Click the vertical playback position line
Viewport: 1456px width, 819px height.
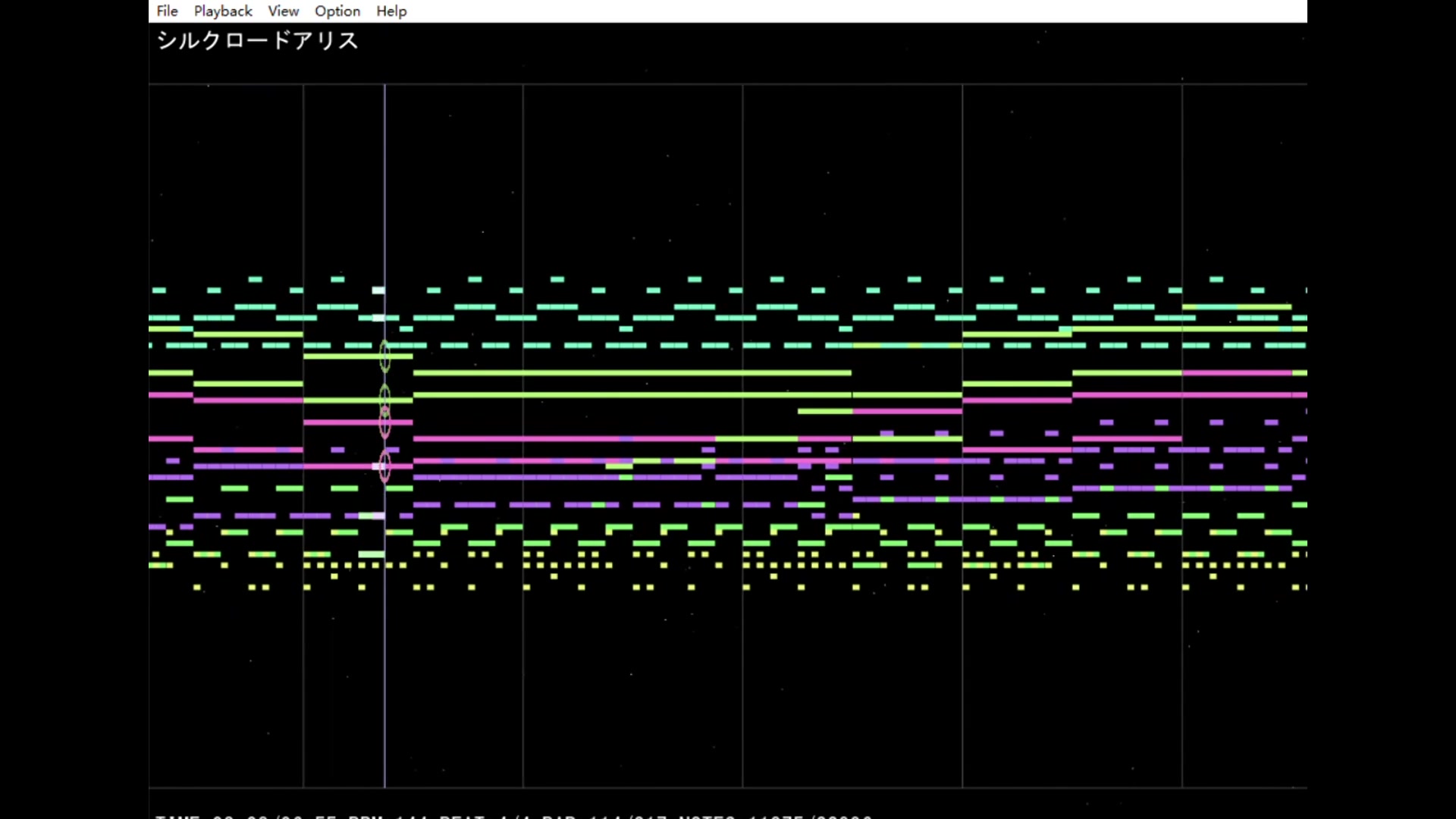point(384,436)
